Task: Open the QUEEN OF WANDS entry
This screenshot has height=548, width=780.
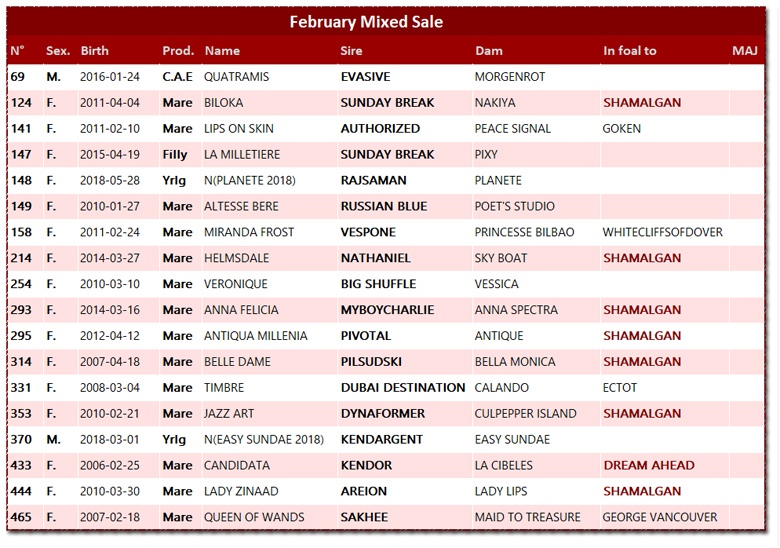Action: [x=254, y=518]
